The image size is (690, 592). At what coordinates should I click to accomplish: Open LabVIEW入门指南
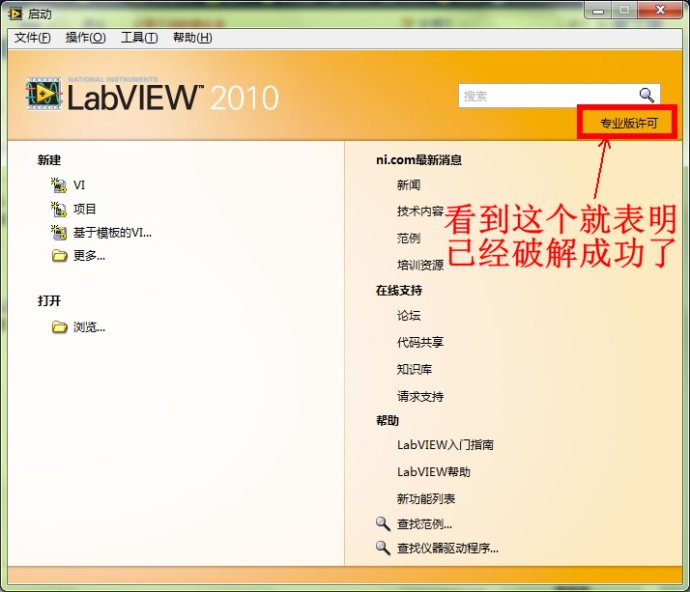click(445, 445)
